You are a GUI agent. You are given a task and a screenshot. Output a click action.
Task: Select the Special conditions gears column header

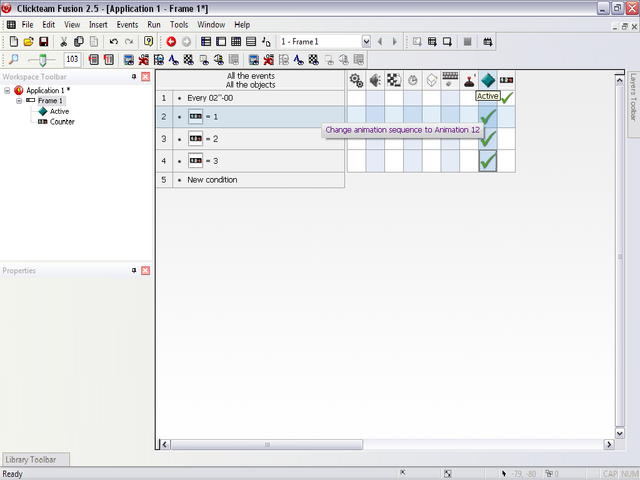tap(356, 80)
